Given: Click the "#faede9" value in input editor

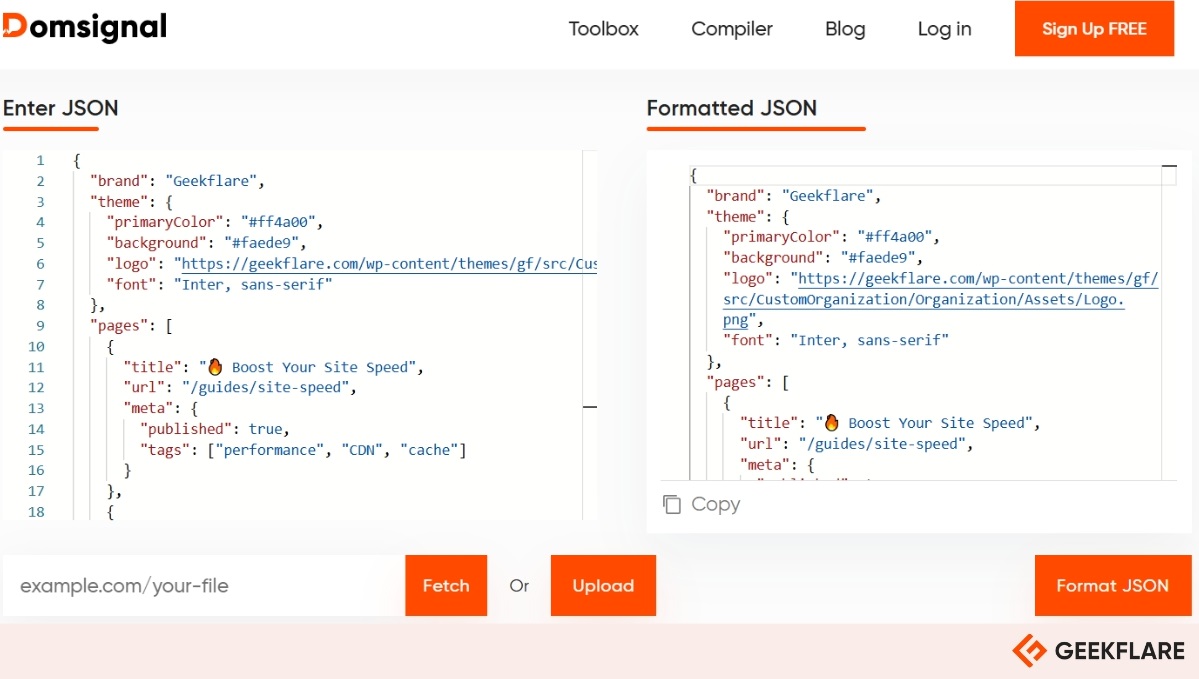Looking at the screenshot, I should click(x=261, y=243).
